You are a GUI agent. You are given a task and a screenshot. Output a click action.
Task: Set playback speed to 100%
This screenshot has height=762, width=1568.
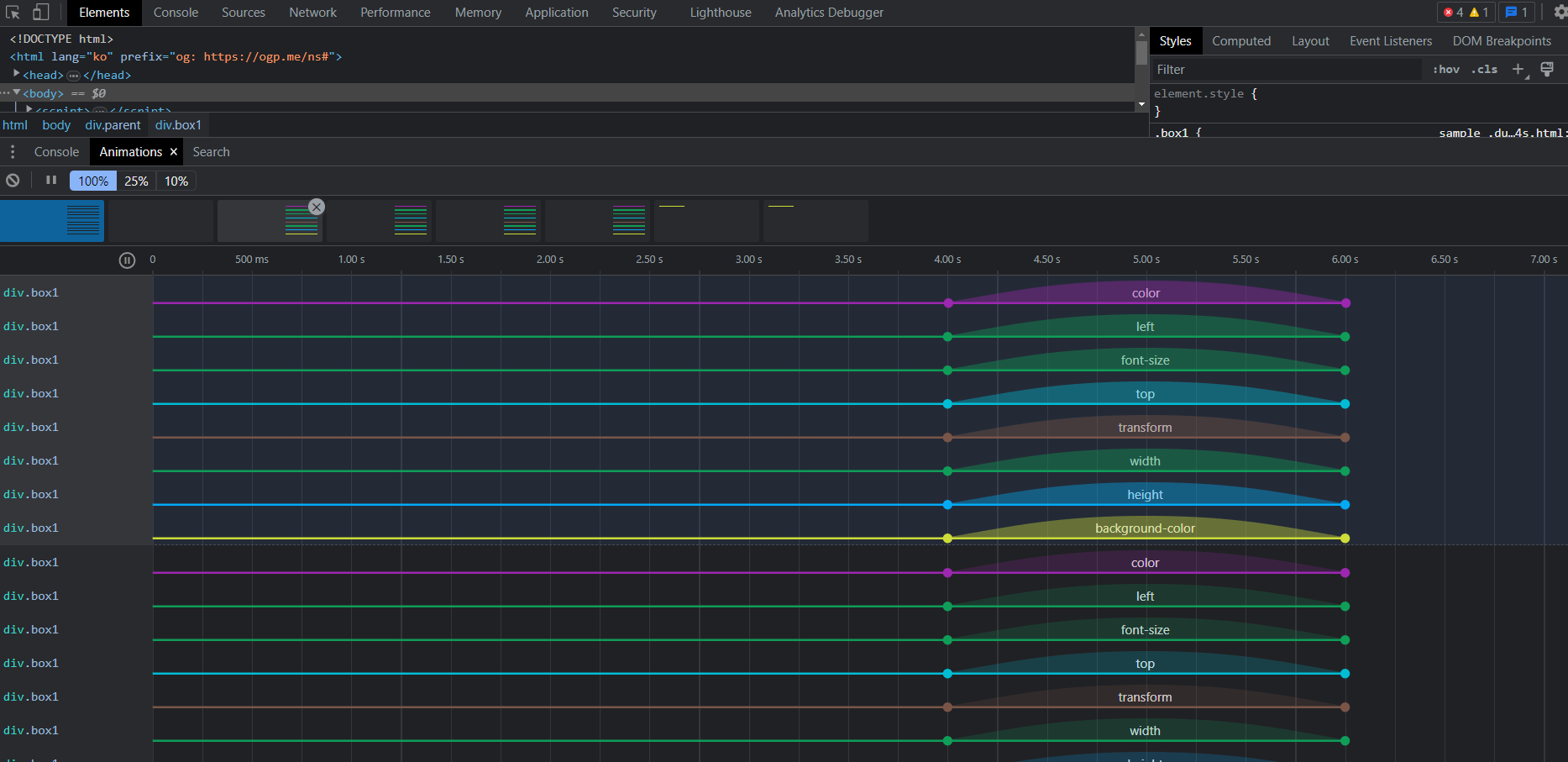[x=93, y=181]
